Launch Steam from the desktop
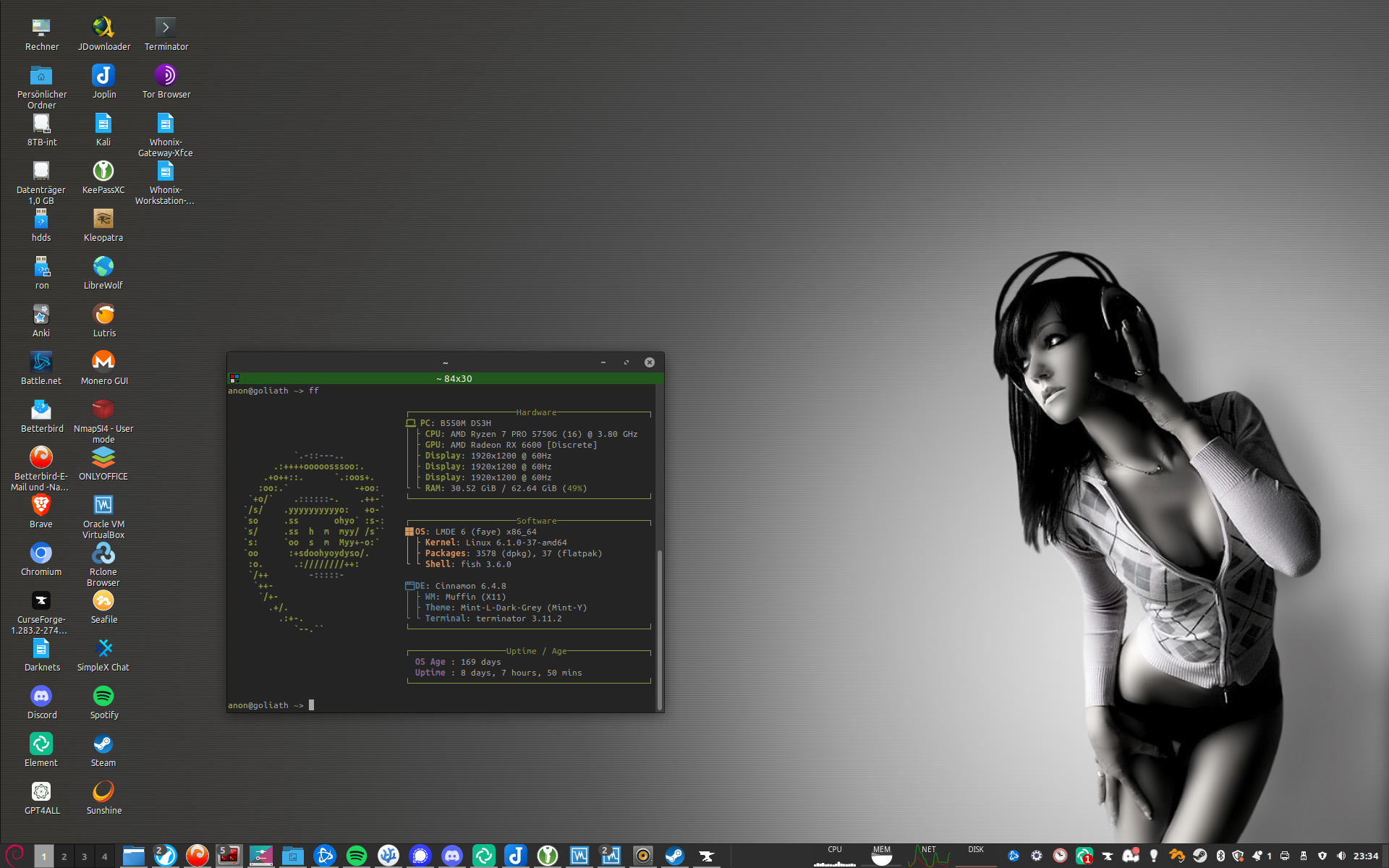This screenshot has width=1389, height=868. tap(103, 751)
